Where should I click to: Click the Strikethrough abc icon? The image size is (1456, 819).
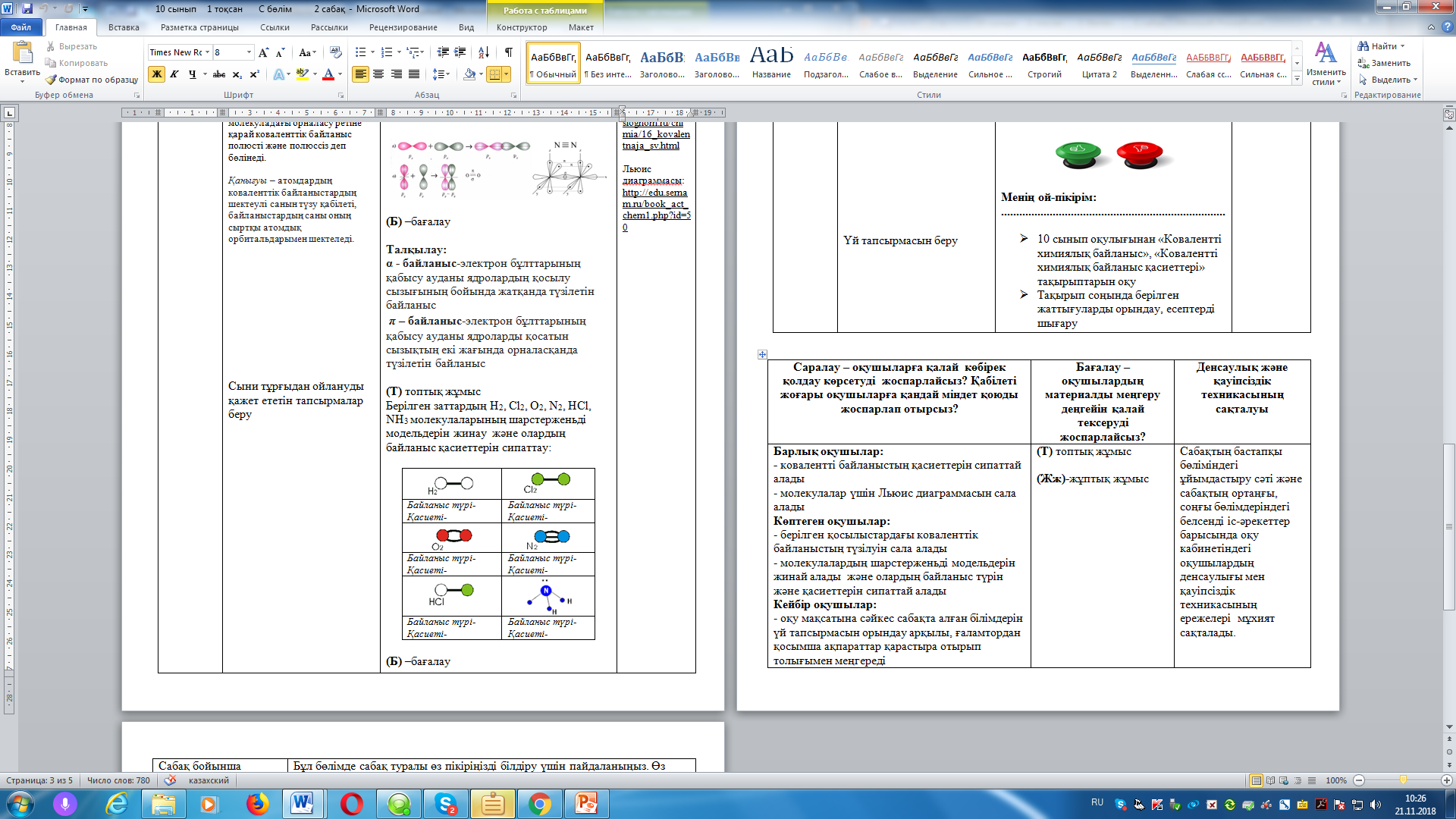tap(219, 74)
